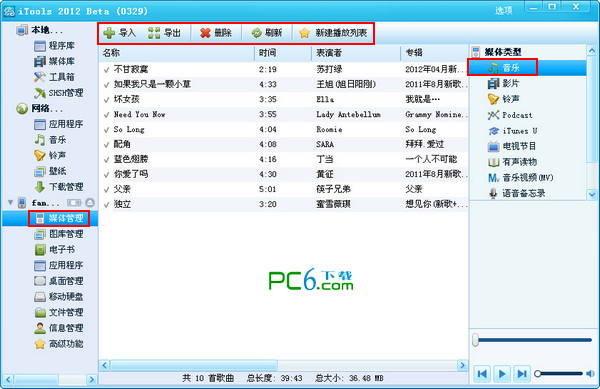Toggle the checkmark for song 独立

tap(106, 204)
